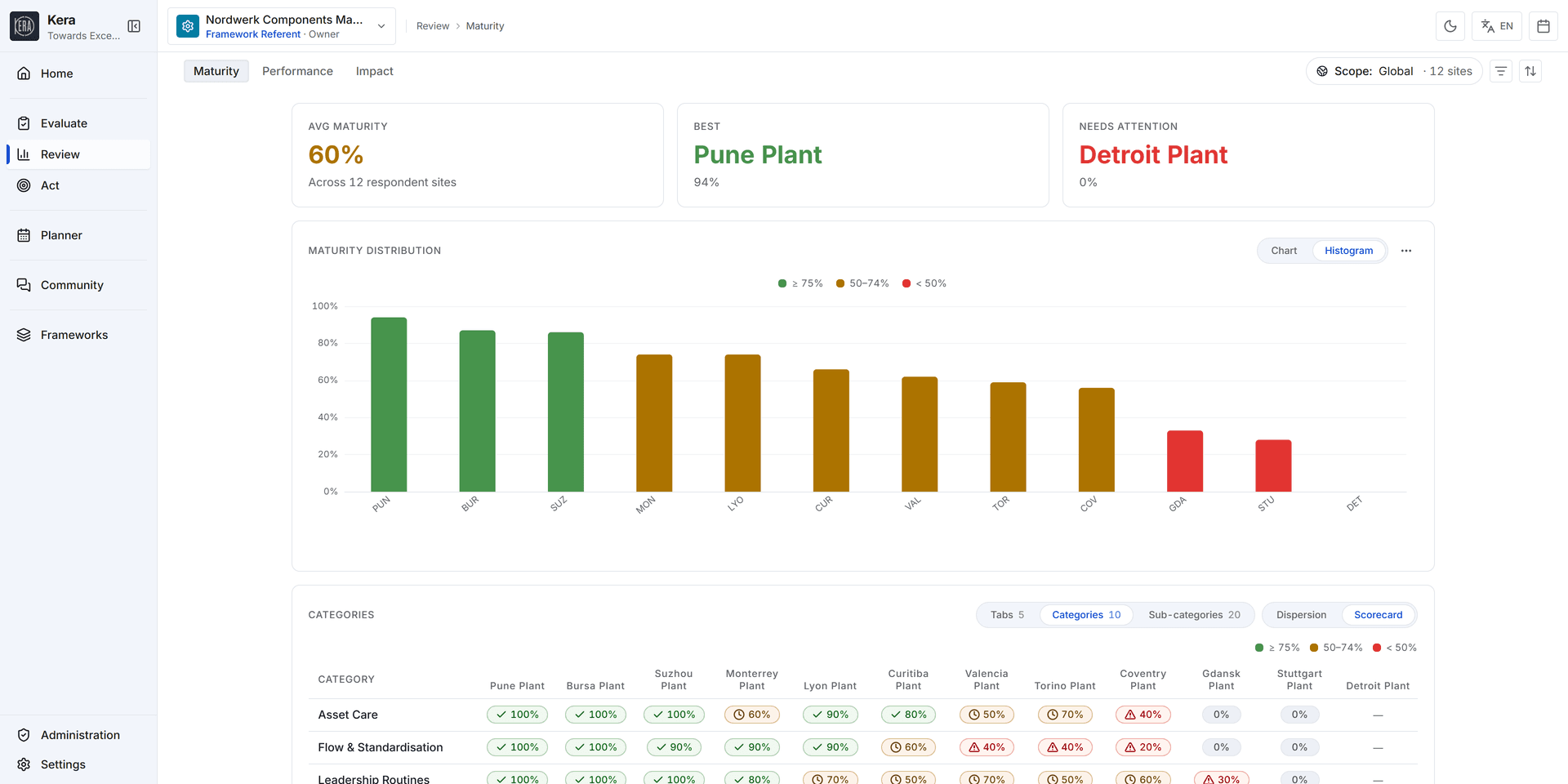This screenshot has height=784, width=1568.
Task: Open Administration in sidebar
Action: [78, 735]
